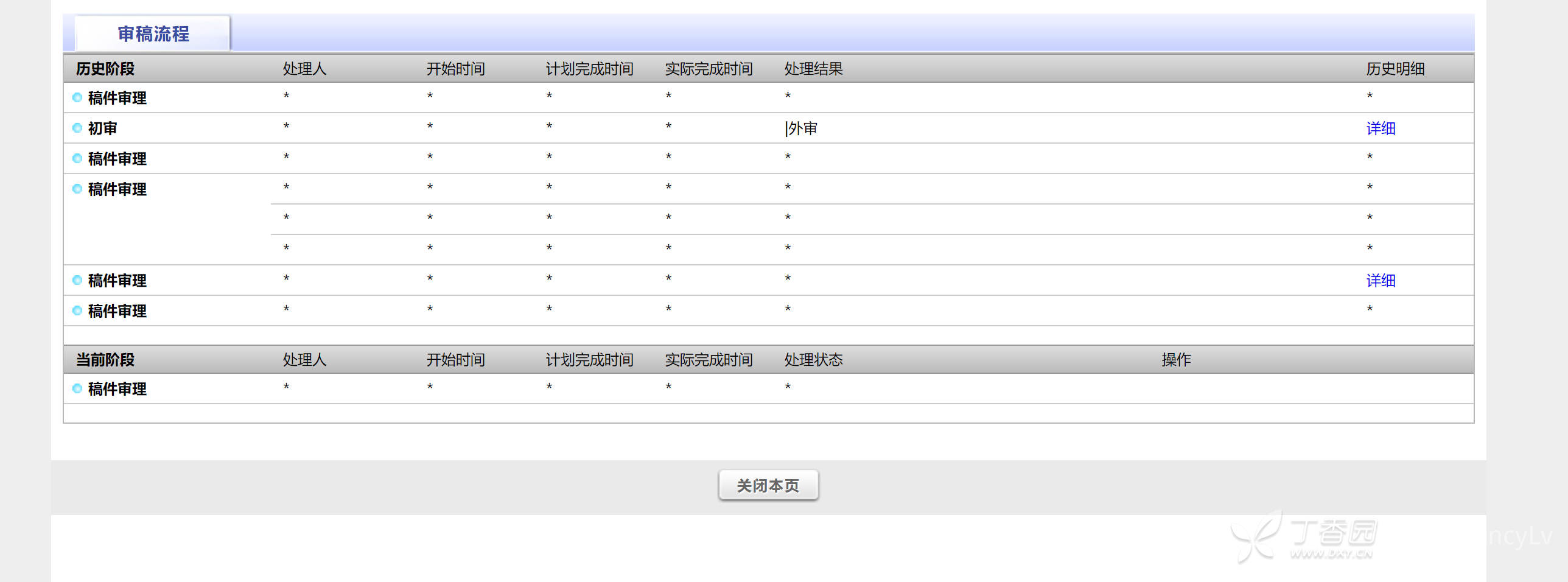Open the 审稿流程 tab
The height and width of the screenshot is (582, 1568).
(153, 34)
